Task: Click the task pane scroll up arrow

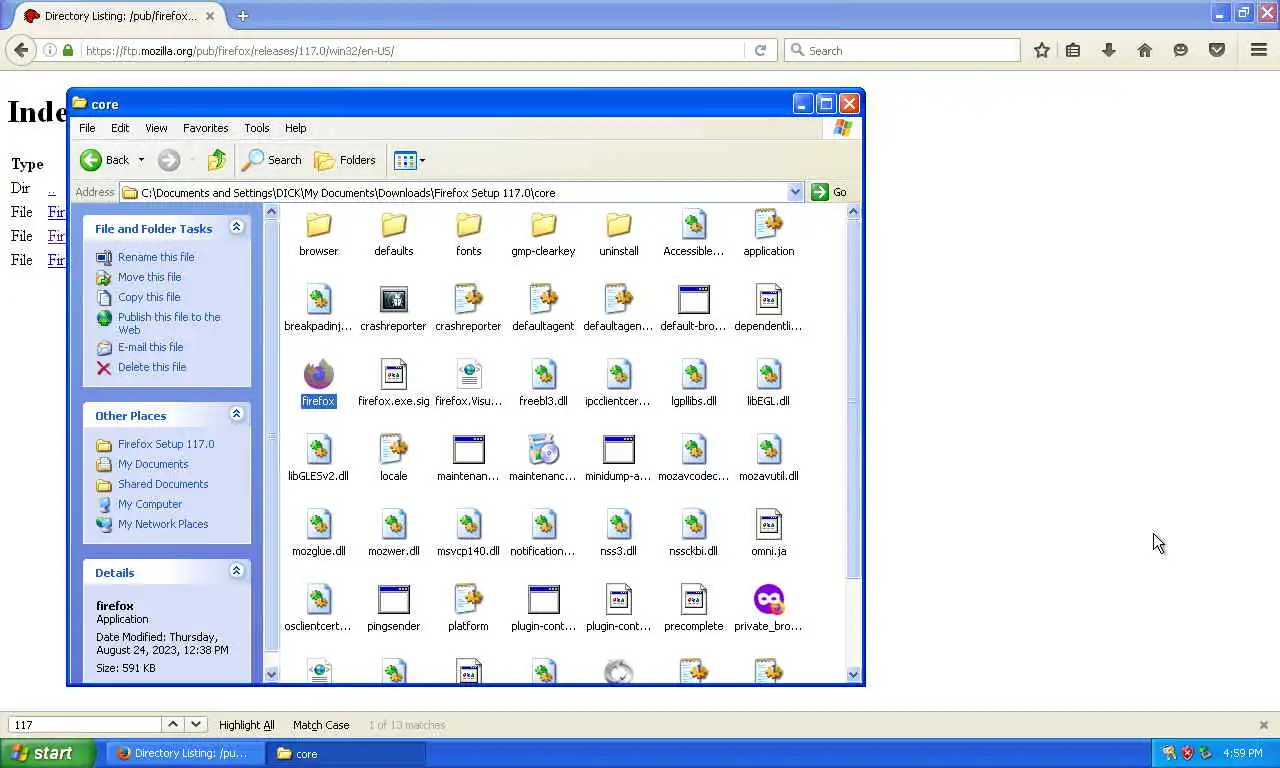Action: pos(271,212)
